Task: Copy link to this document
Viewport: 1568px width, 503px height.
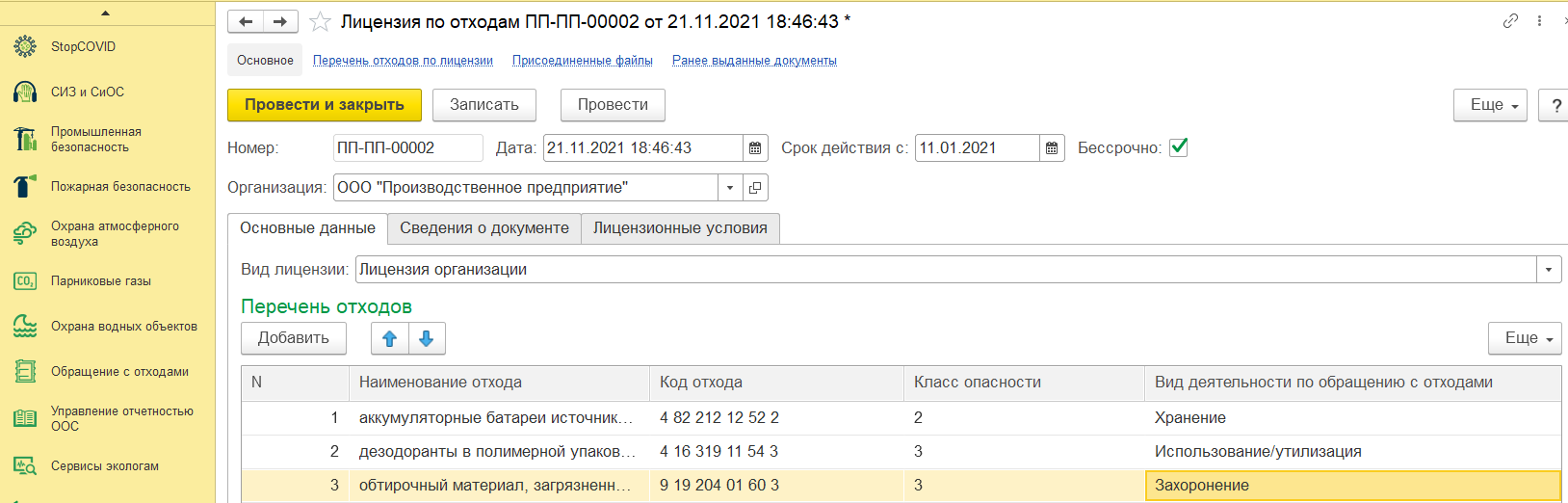Action: 1510,21
